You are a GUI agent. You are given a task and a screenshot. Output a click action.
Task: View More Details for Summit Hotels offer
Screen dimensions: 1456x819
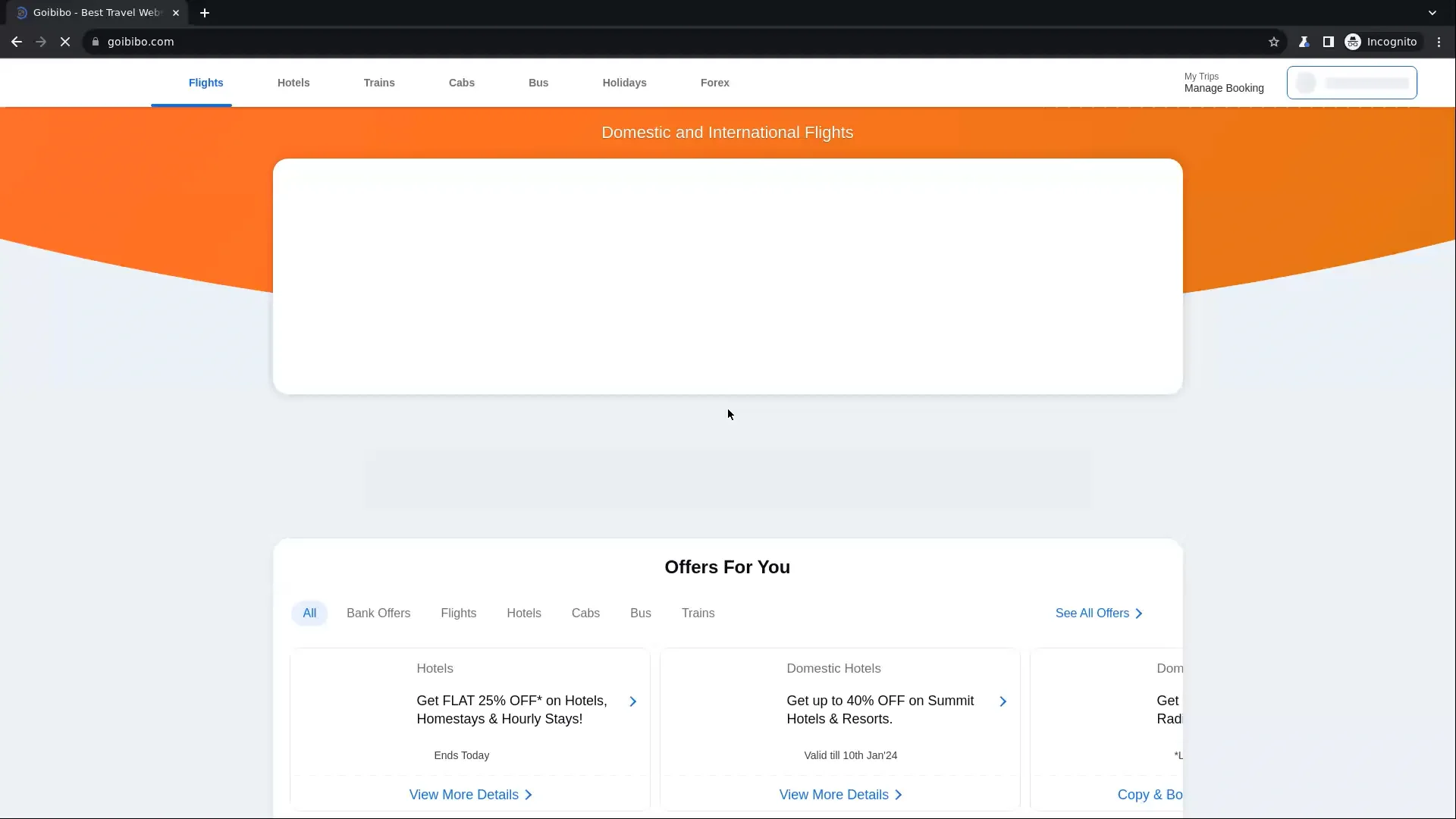click(x=841, y=795)
